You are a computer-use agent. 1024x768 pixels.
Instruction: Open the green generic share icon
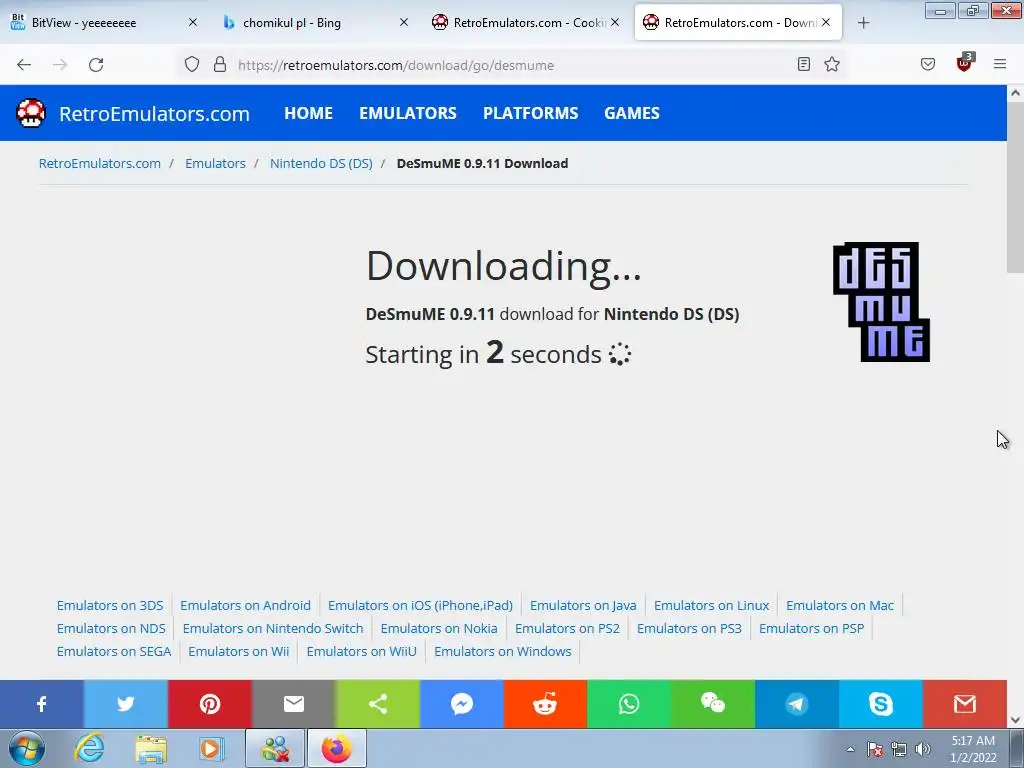[x=377, y=704]
